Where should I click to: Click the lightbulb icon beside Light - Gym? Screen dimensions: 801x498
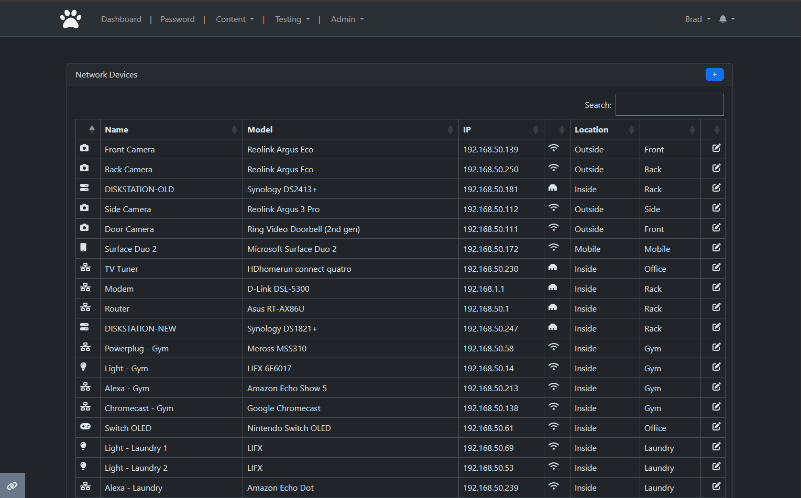83,367
